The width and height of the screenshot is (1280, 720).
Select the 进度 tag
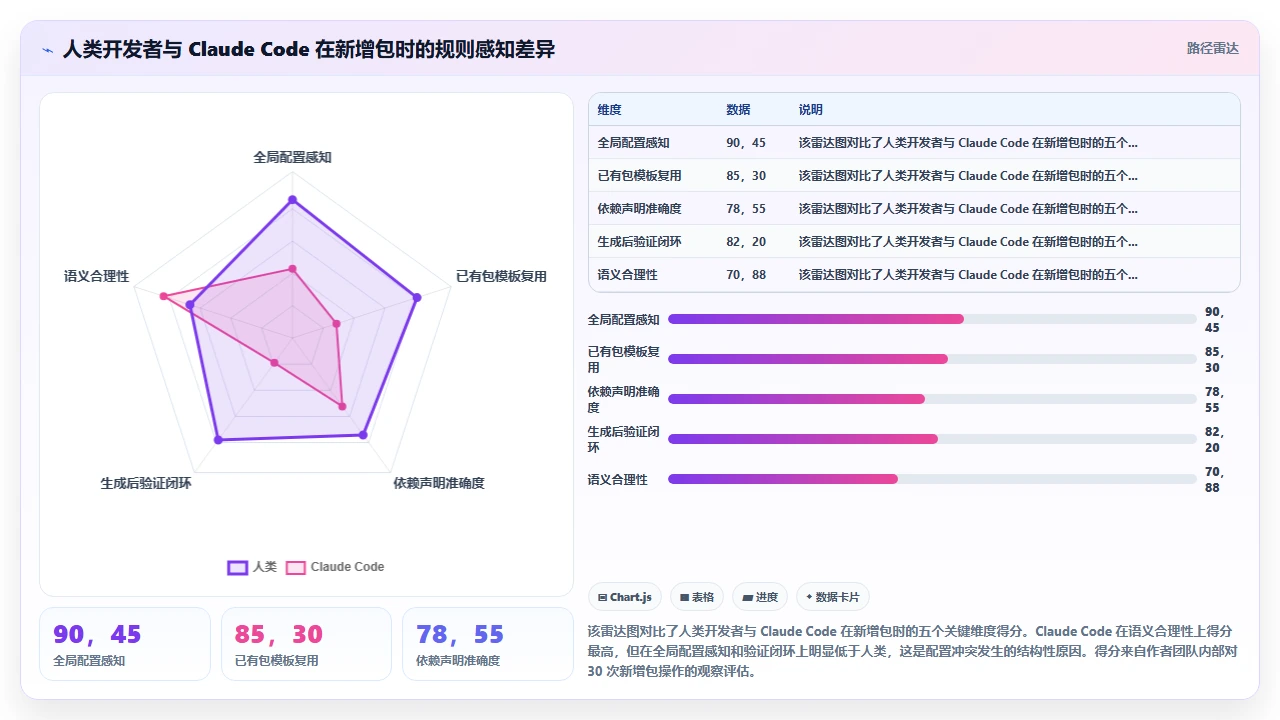coord(760,597)
